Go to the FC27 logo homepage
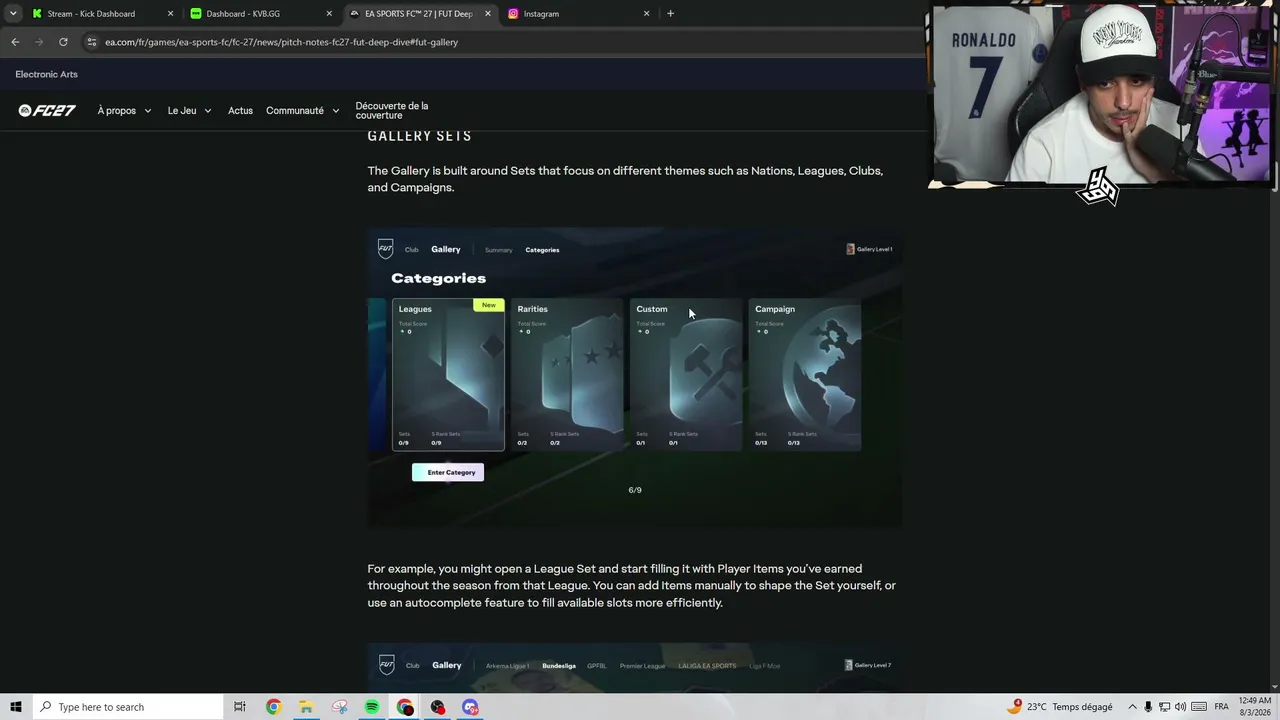This screenshot has height=720, width=1280. pyautogui.click(x=47, y=111)
